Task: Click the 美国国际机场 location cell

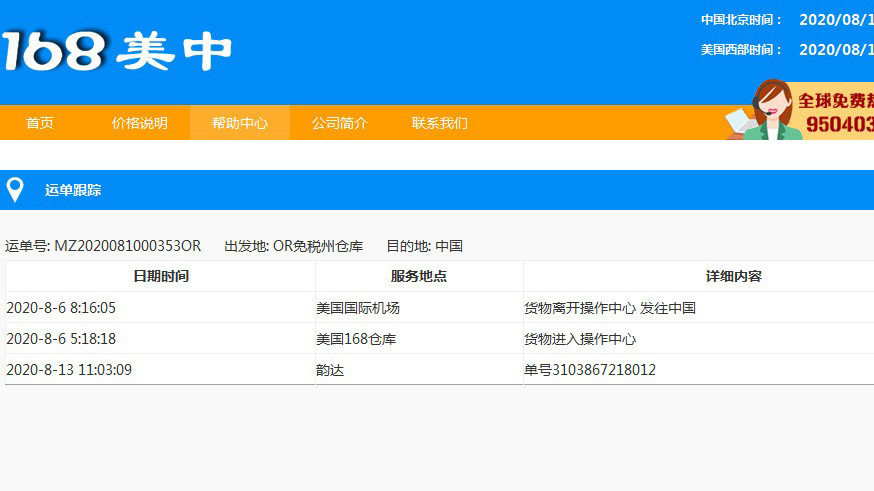Action: [x=357, y=308]
